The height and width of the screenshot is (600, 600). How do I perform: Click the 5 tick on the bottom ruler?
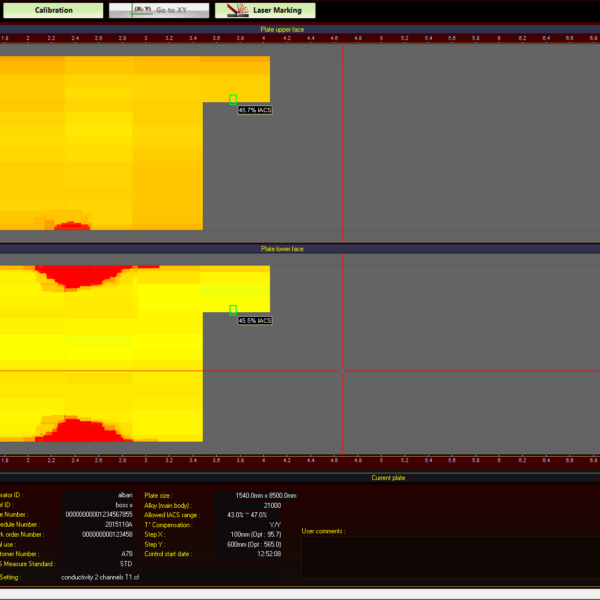click(381, 460)
